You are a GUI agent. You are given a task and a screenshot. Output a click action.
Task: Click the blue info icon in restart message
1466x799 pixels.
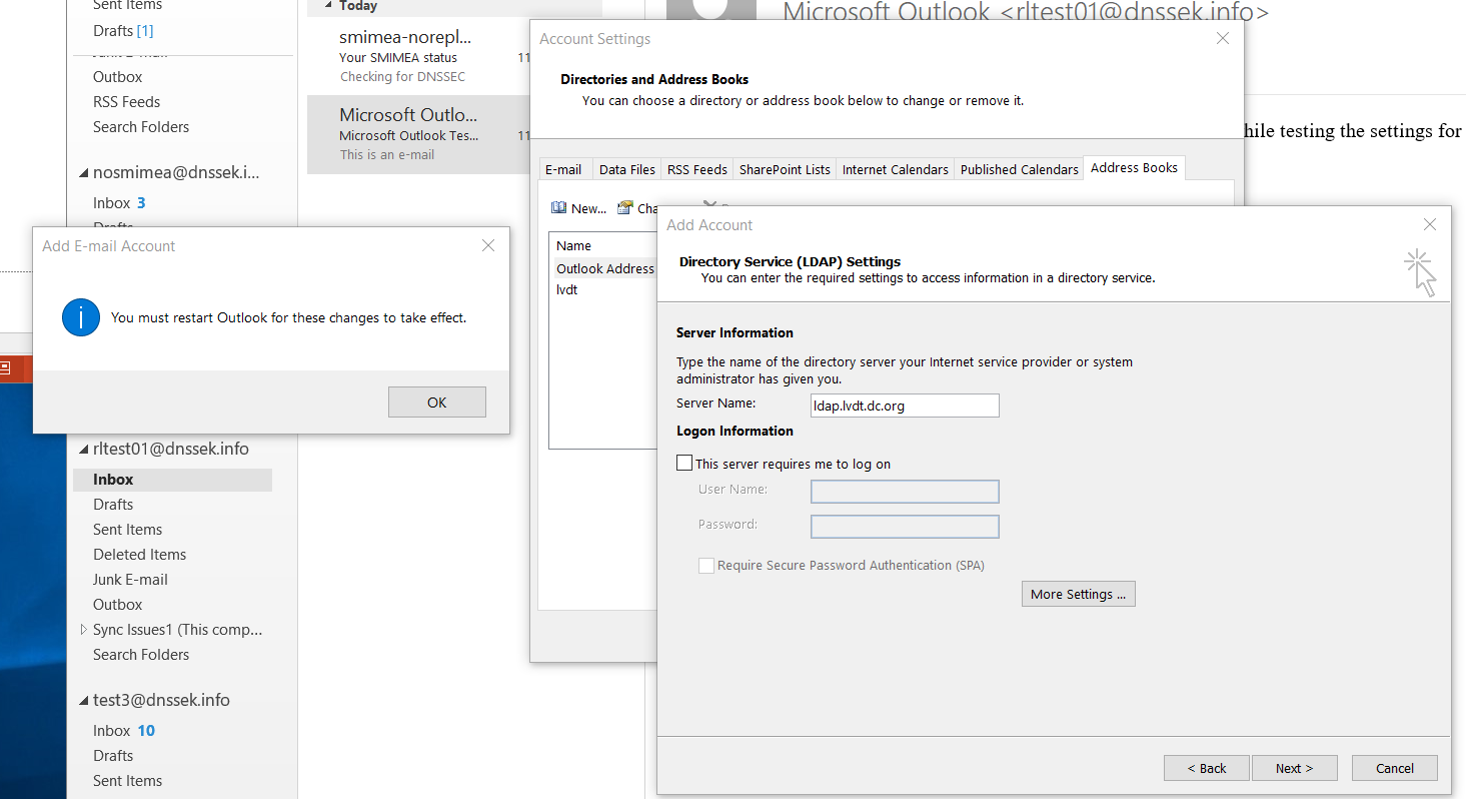81,318
